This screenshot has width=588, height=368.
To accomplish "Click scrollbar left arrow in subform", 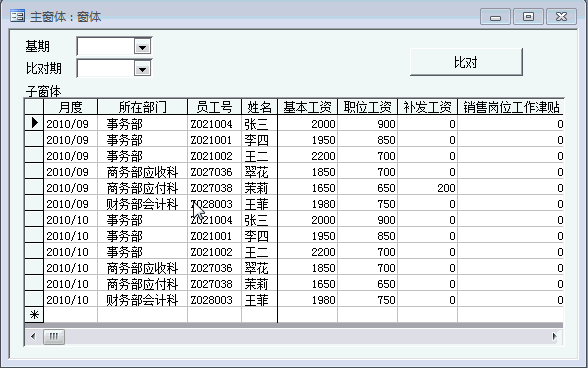I will pyautogui.click(x=33, y=336).
